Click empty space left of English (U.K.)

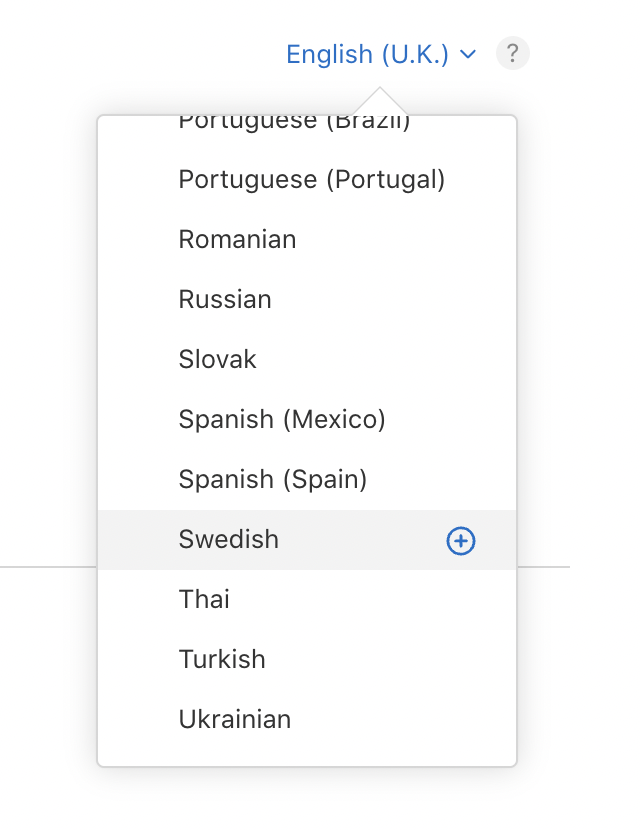tap(150, 54)
